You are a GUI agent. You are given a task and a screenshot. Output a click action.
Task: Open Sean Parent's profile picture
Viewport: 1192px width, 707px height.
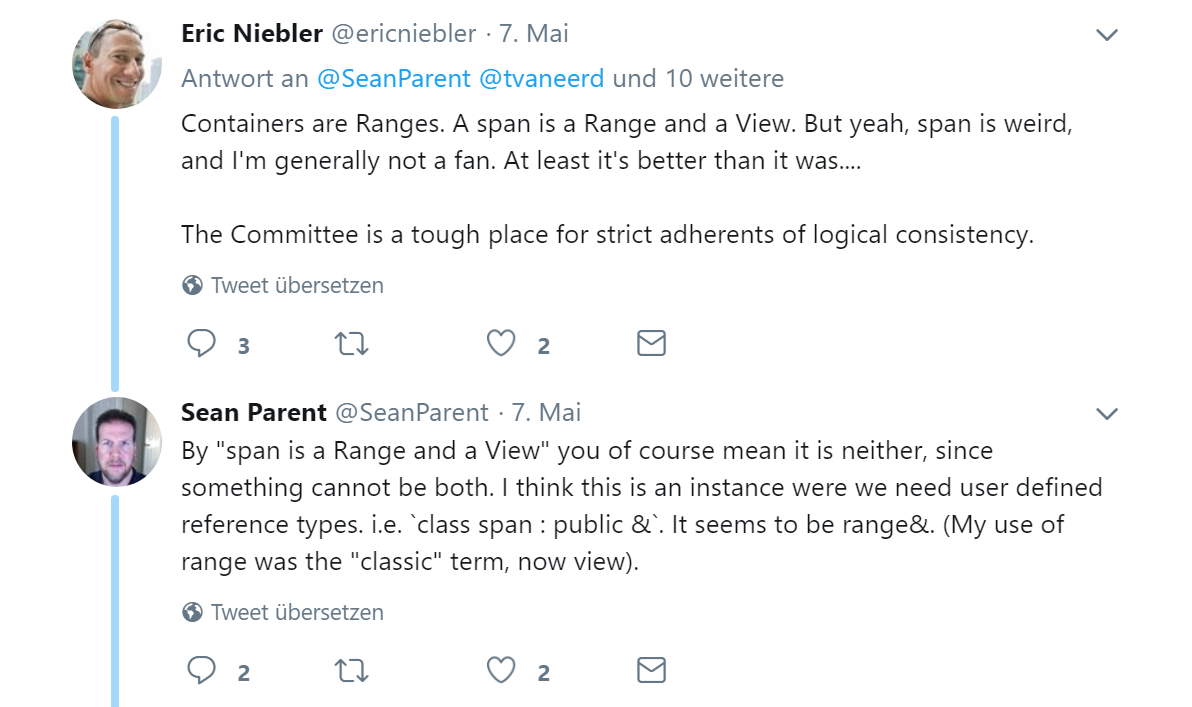pyautogui.click(x=116, y=442)
